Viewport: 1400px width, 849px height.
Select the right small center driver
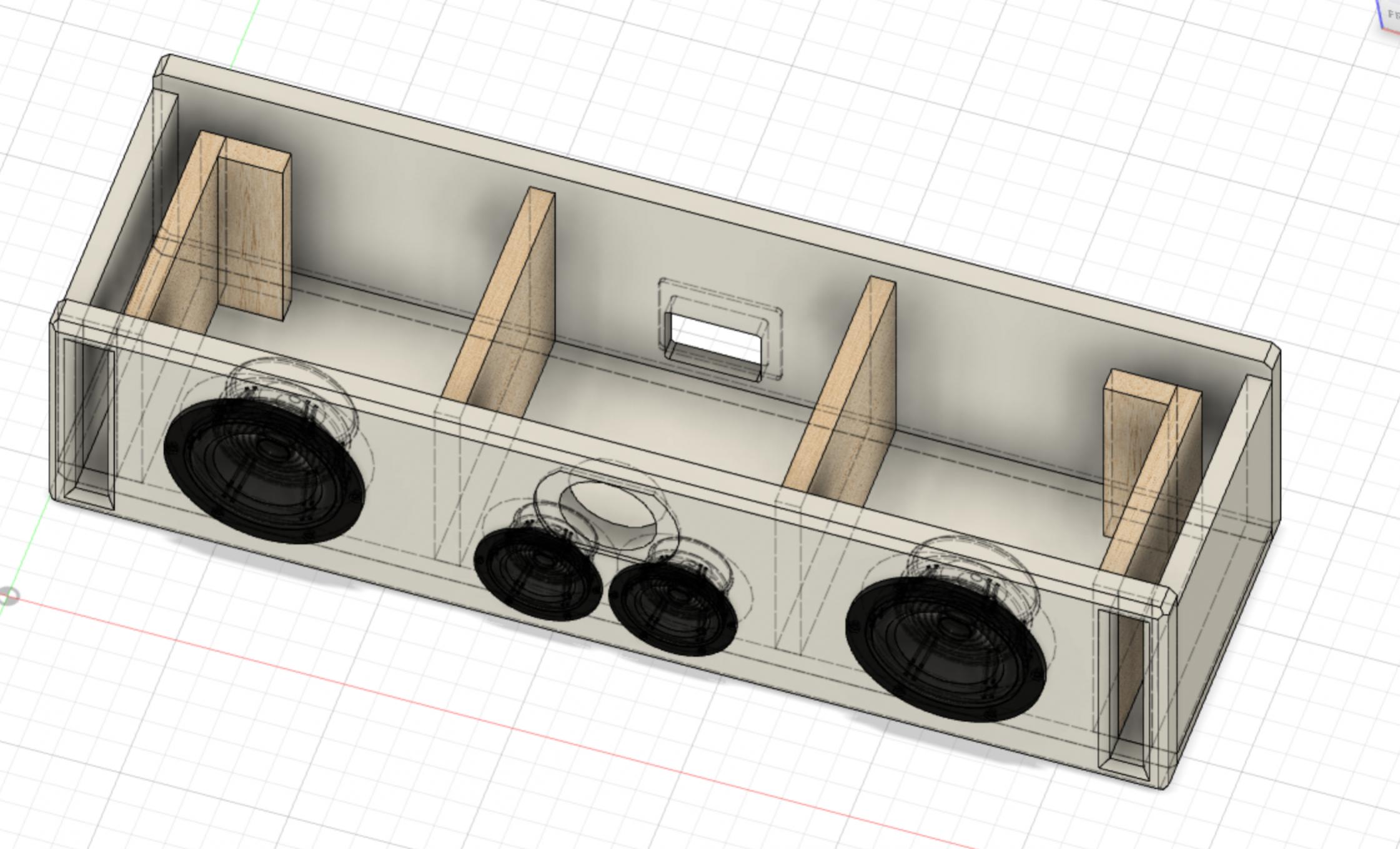pos(673,609)
